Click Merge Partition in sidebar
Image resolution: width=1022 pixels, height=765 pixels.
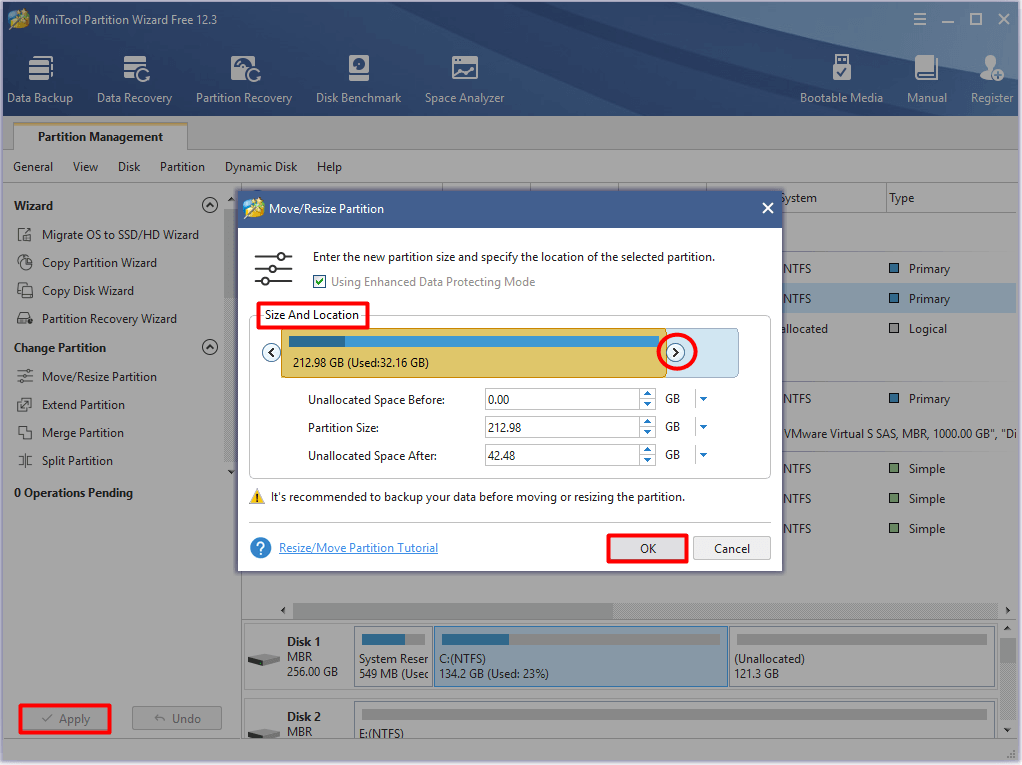(83, 433)
